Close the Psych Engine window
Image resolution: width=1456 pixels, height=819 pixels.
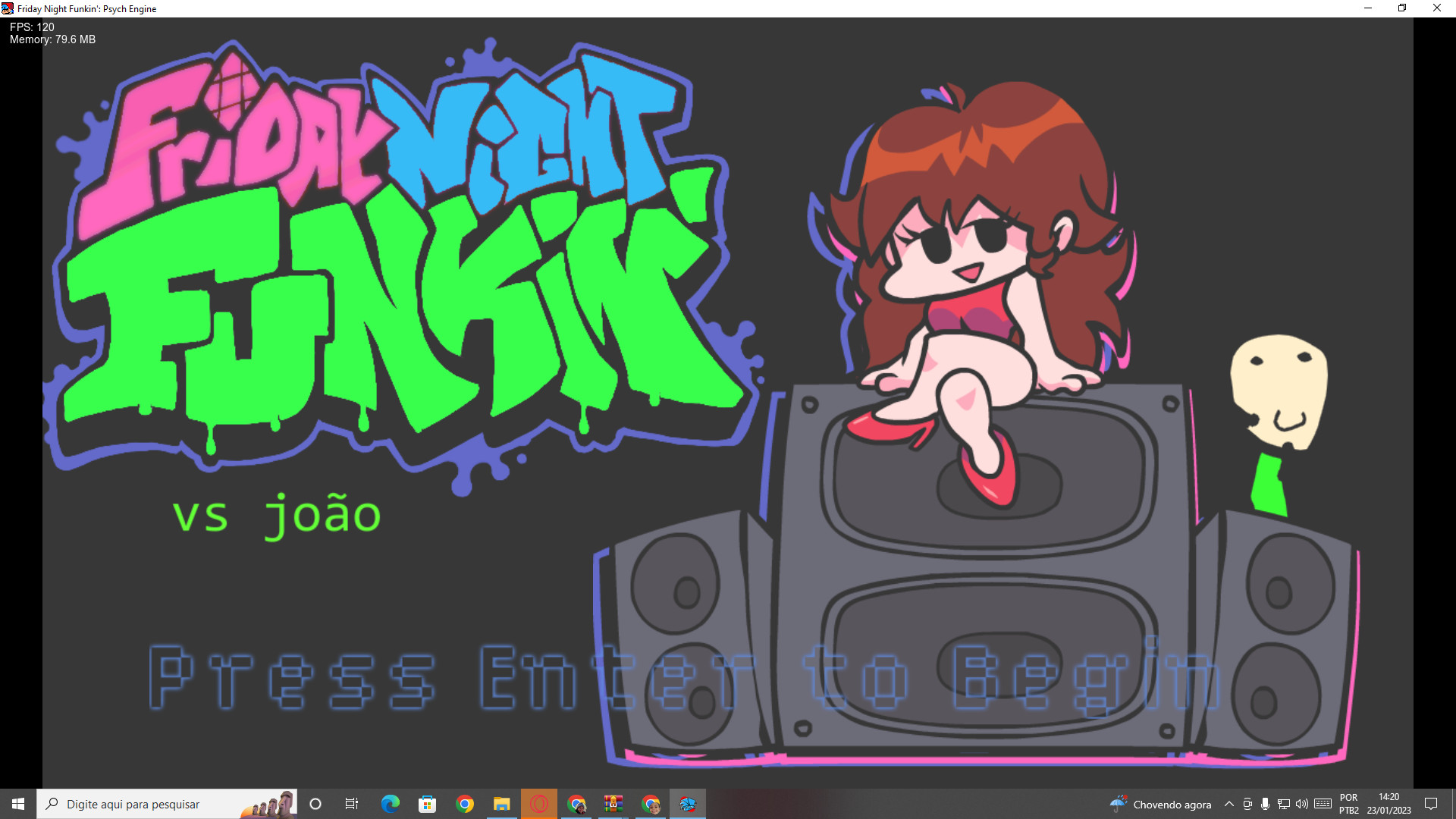tap(1437, 8)
